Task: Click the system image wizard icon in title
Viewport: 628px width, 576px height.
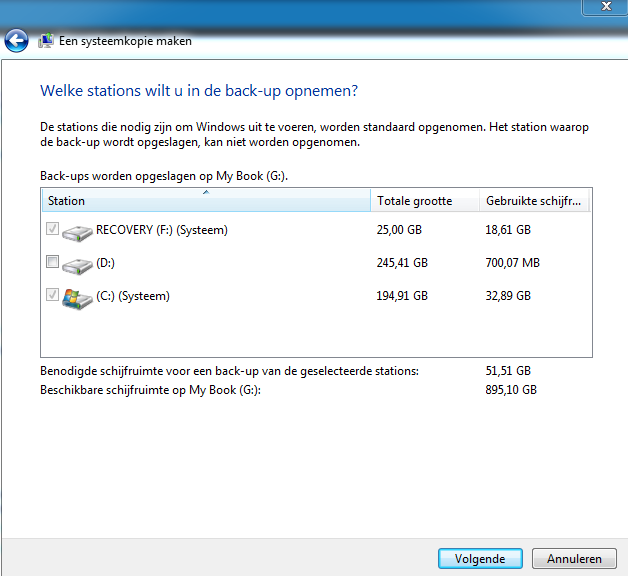Action: [46, 41]
